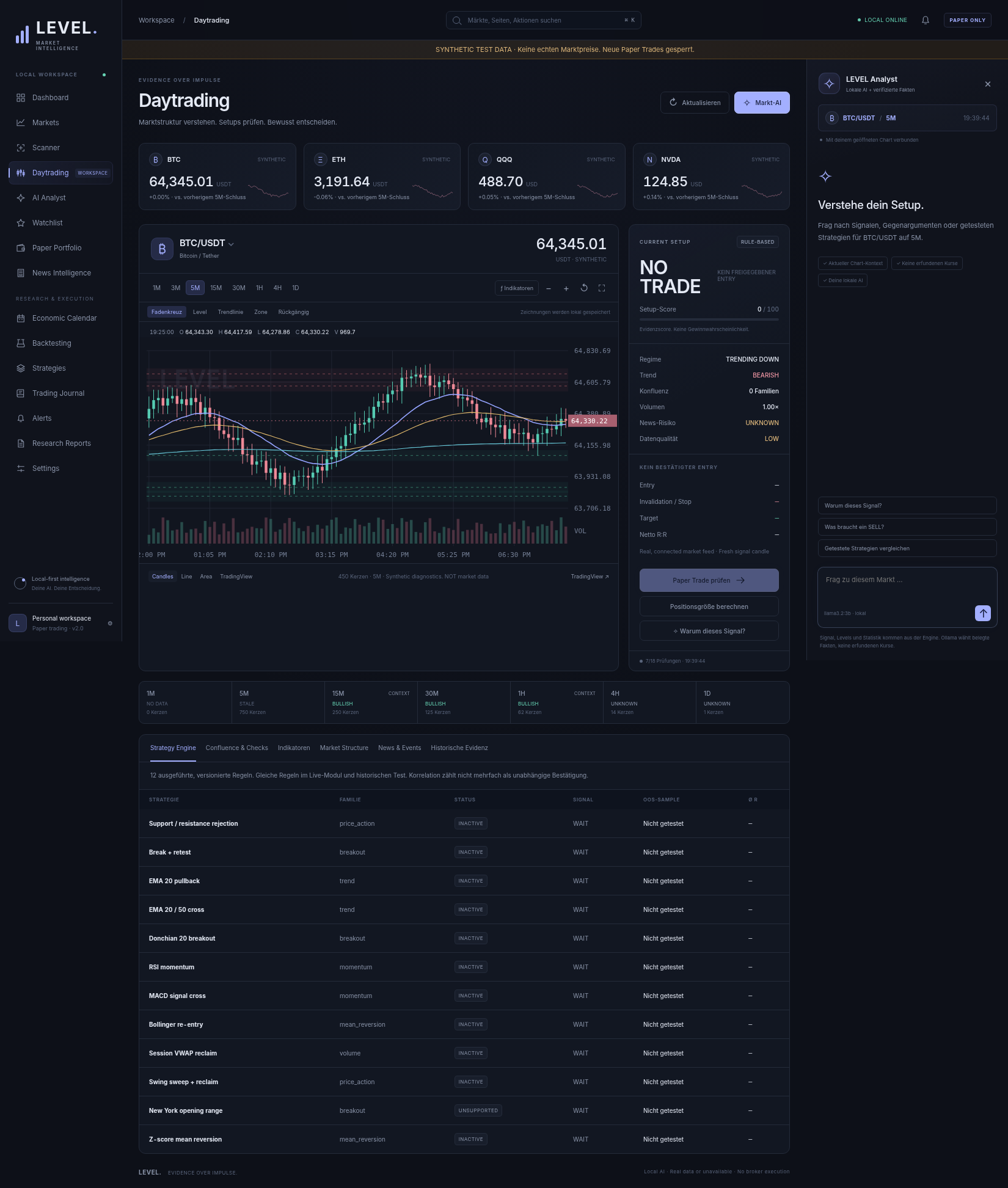
Task: Click the Bitcoin symbol icon in chart header
Action: (x=162, y=249)
